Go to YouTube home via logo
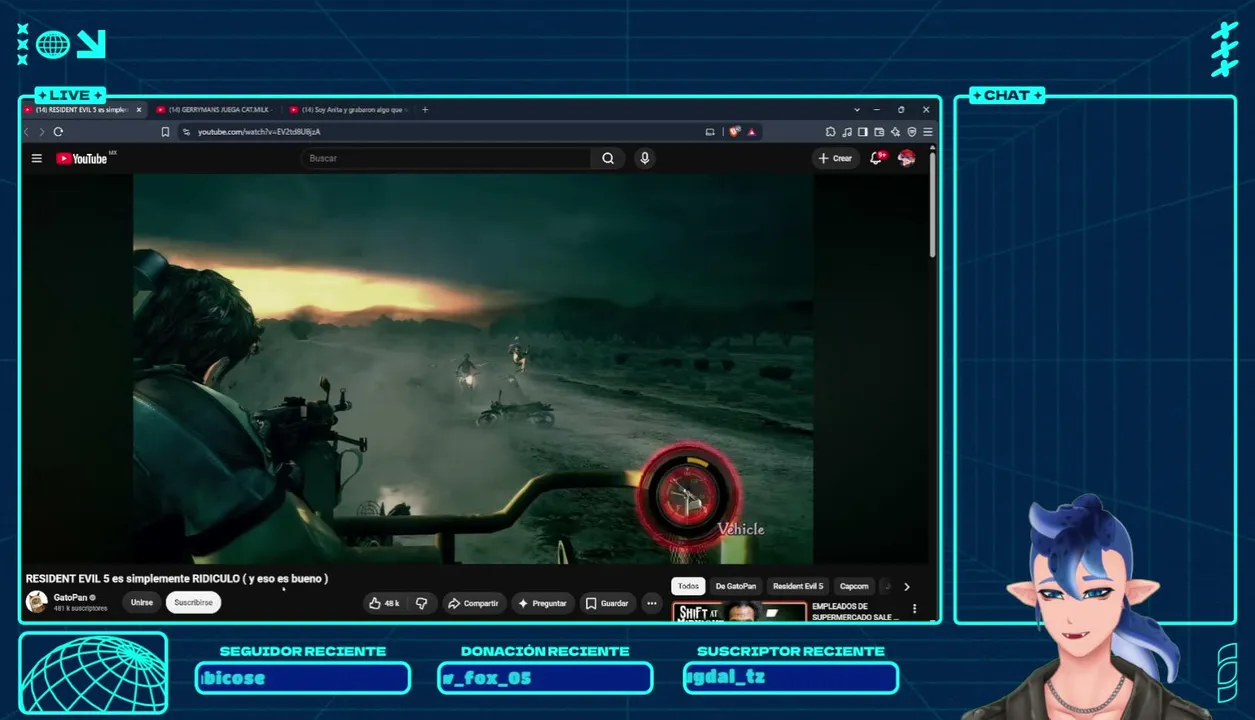This screenshot has height=720, width=1255. pos(82,158)
